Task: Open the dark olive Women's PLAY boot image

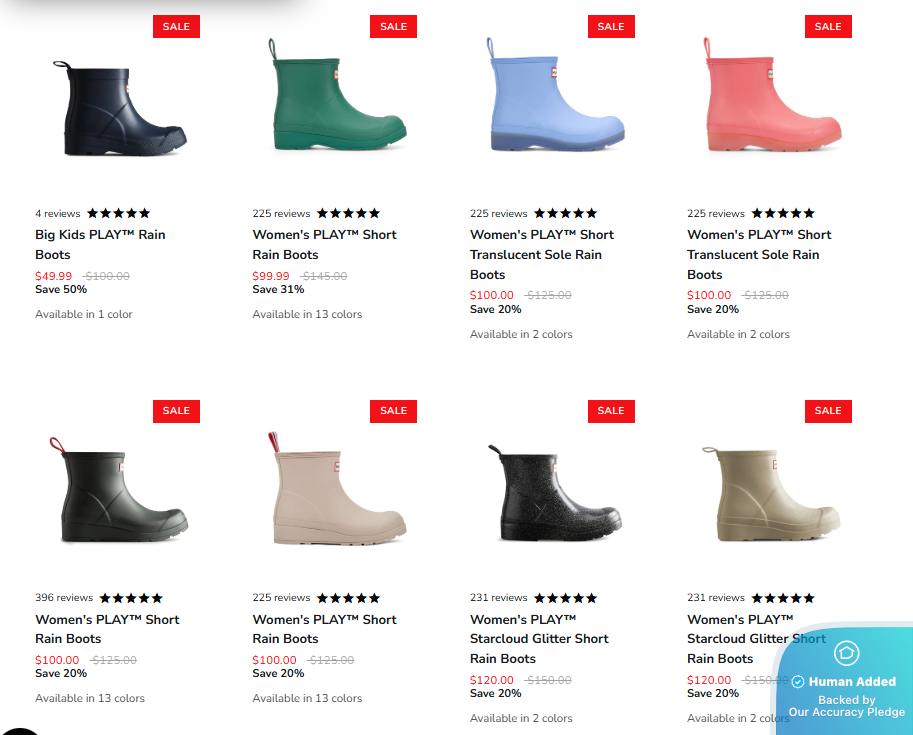Action: pos(119,490)
